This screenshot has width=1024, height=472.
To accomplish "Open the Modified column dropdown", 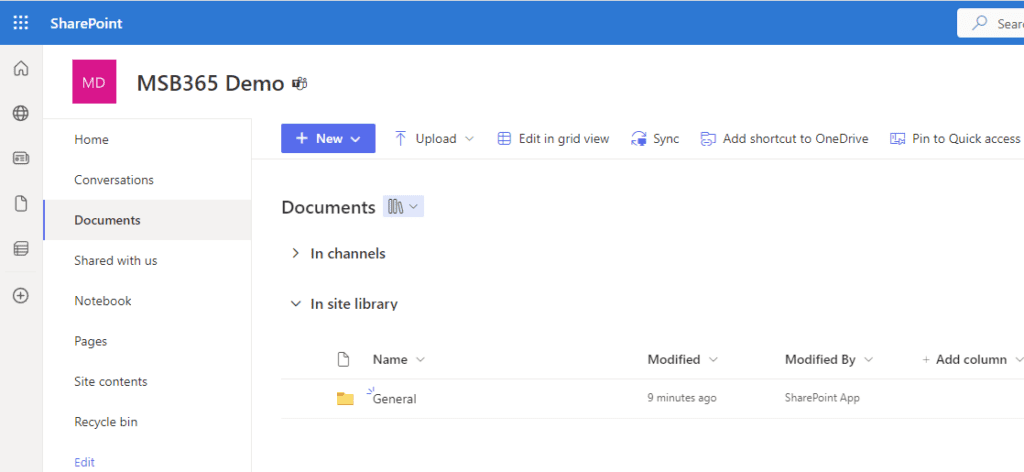I will coord(713,360).
